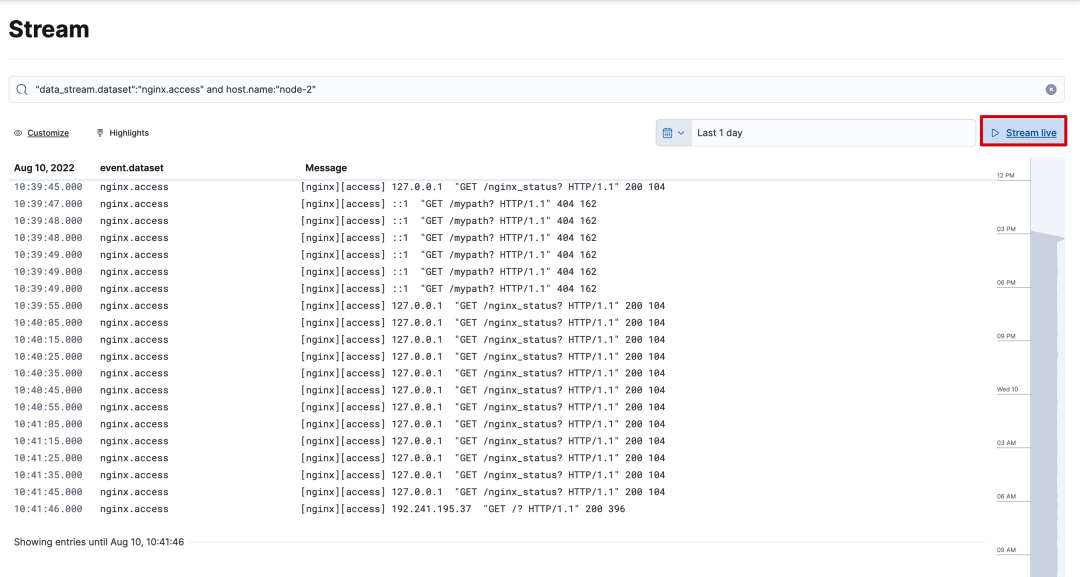Viewport: 1080px width, 577px height.
Task: Open the Highlights menu
Action: point(123,133)
